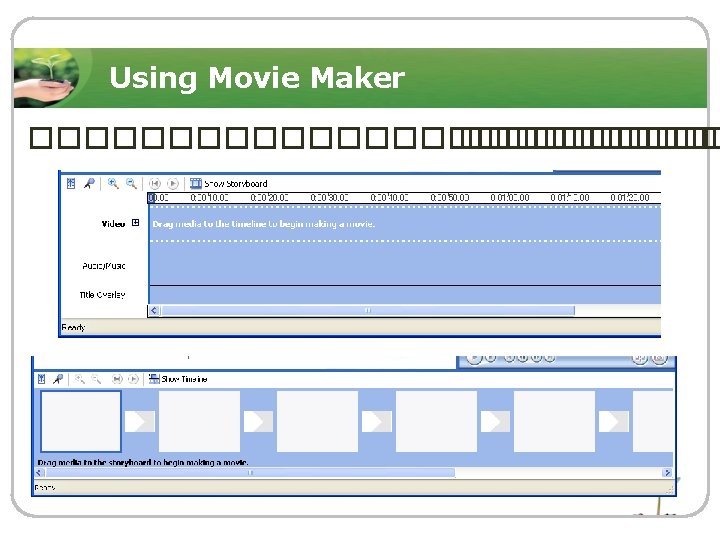Select the fifth storyboard clip cell
Image resolution: width=720 pixels, height=540 pixels.
click(x=554, y=422)
